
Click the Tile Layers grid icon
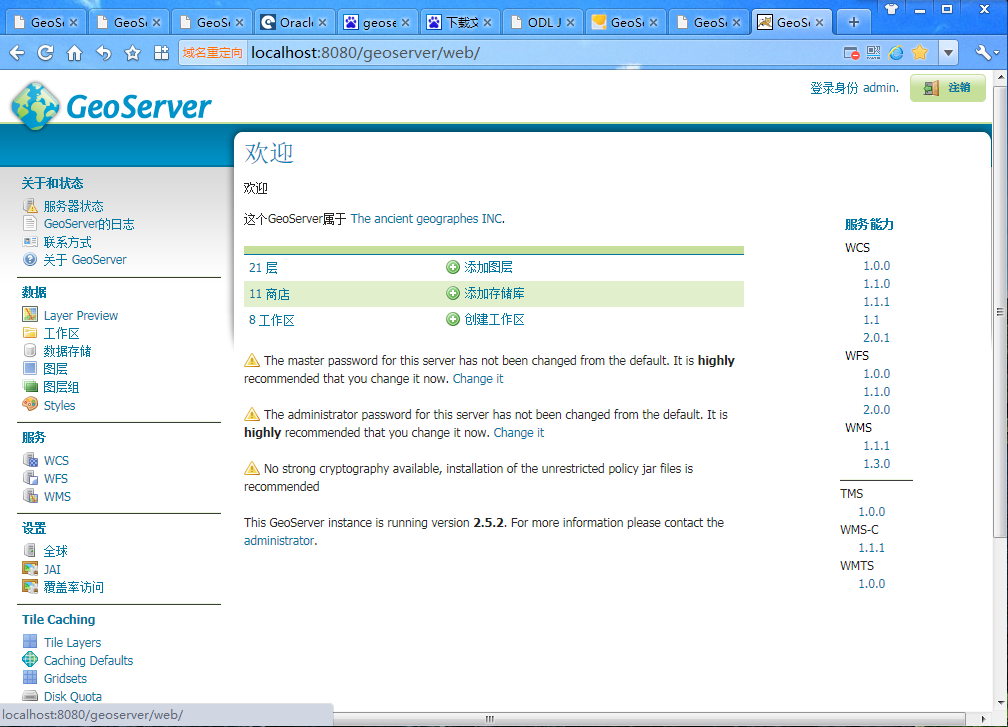[30, 642]
